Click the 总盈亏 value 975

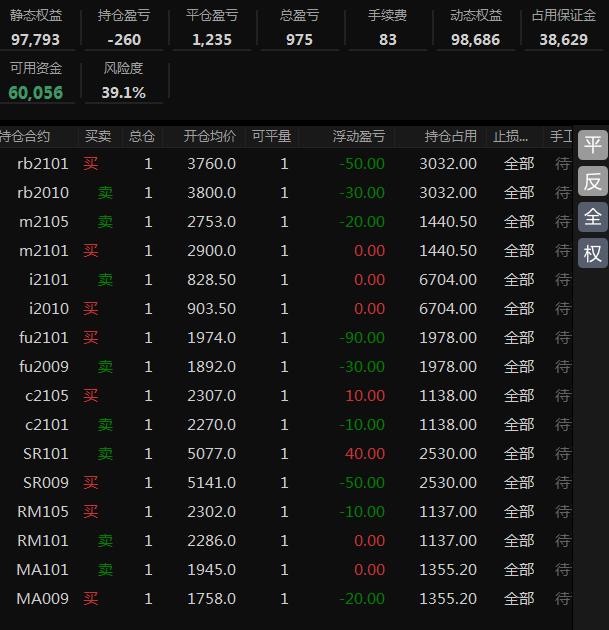coord(299,40)
